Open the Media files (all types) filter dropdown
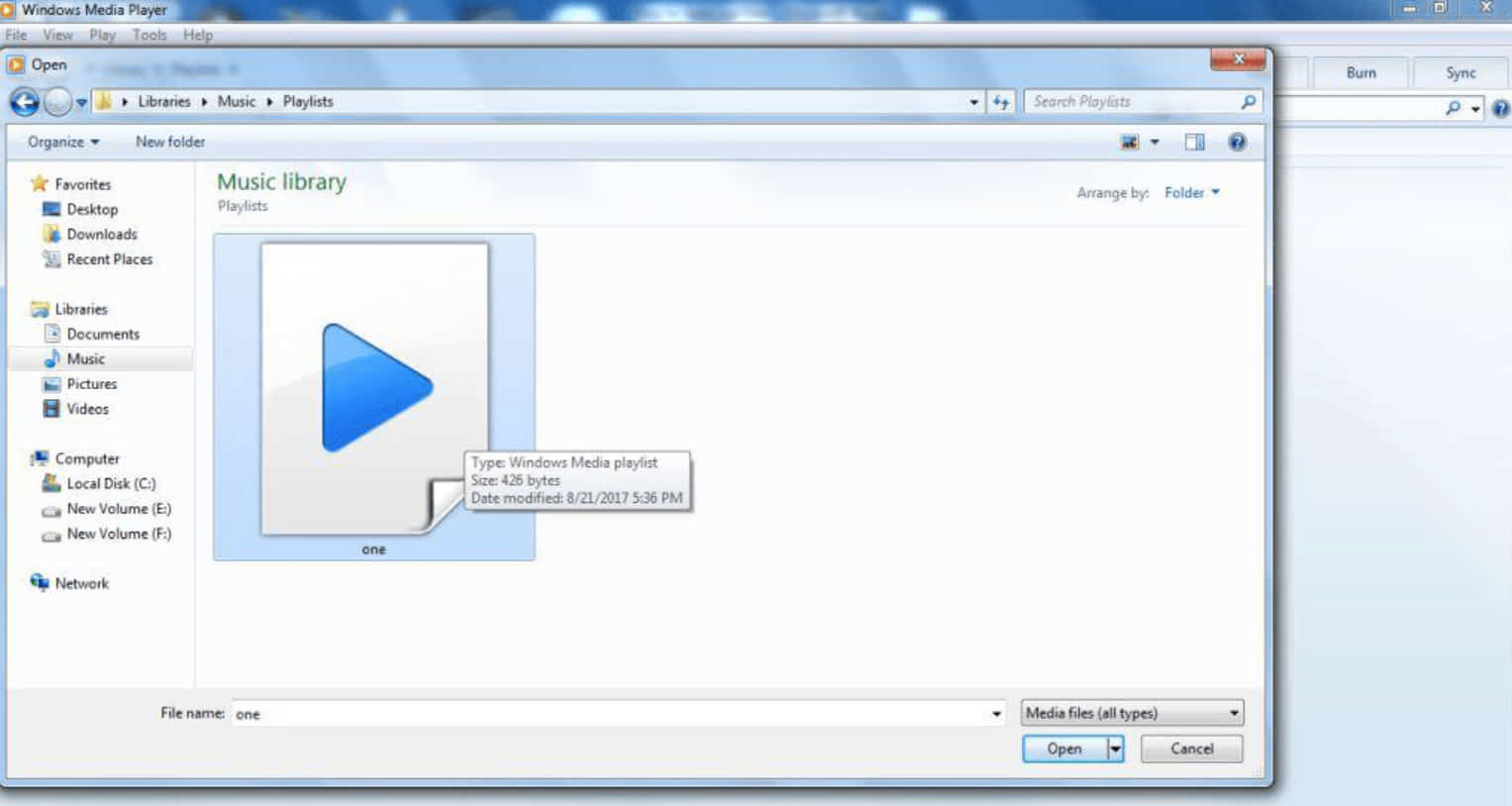1512x806 pixels. pyautogui.click(x=1132, y=713)
